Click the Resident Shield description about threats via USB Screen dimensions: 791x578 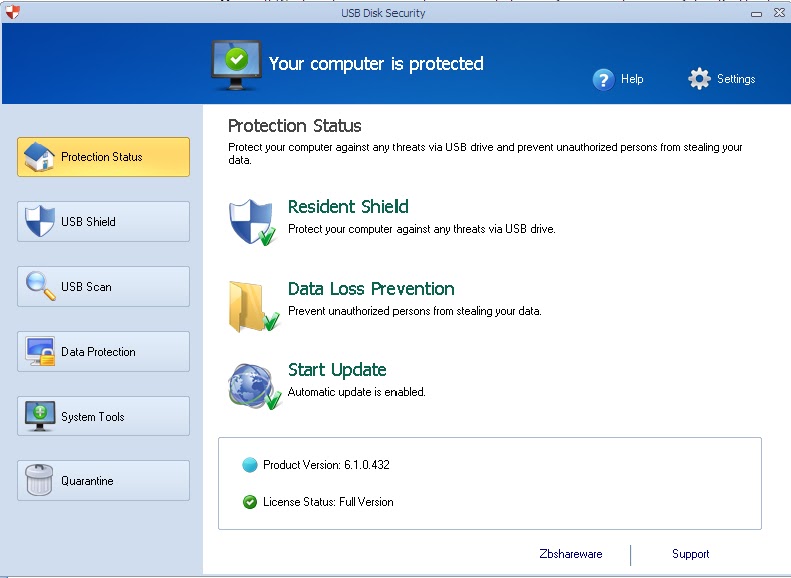[422, 229]
